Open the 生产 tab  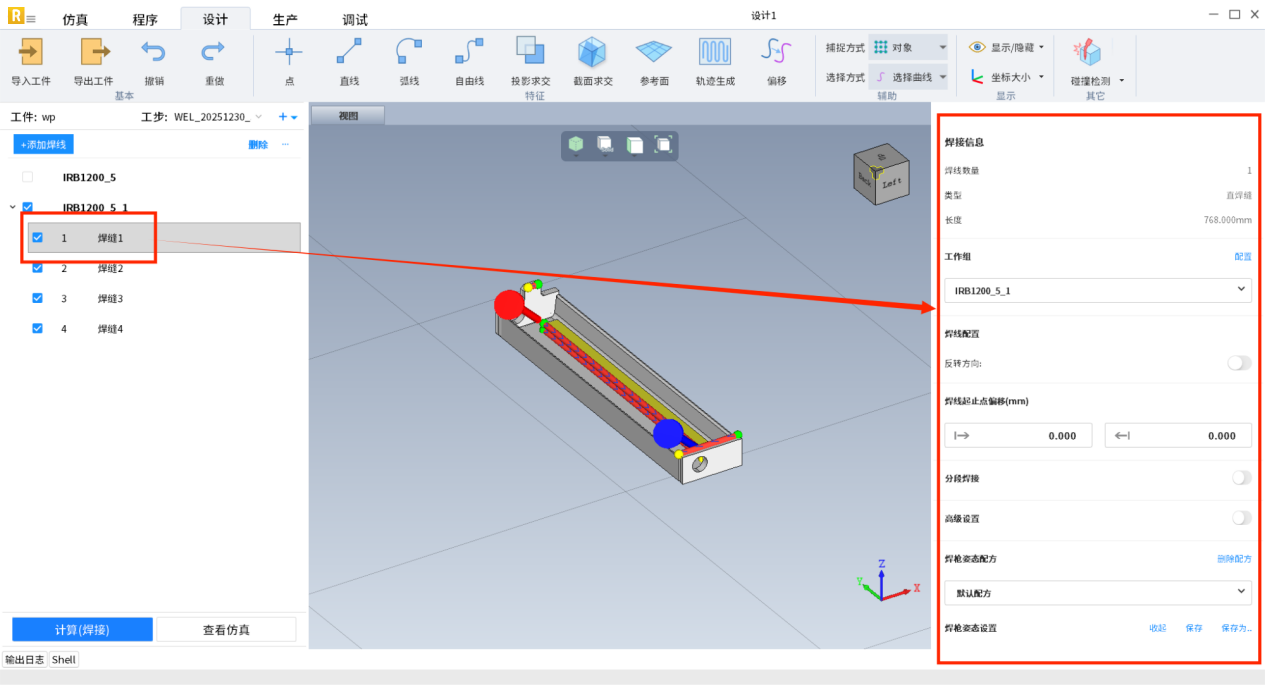[285, 20]
